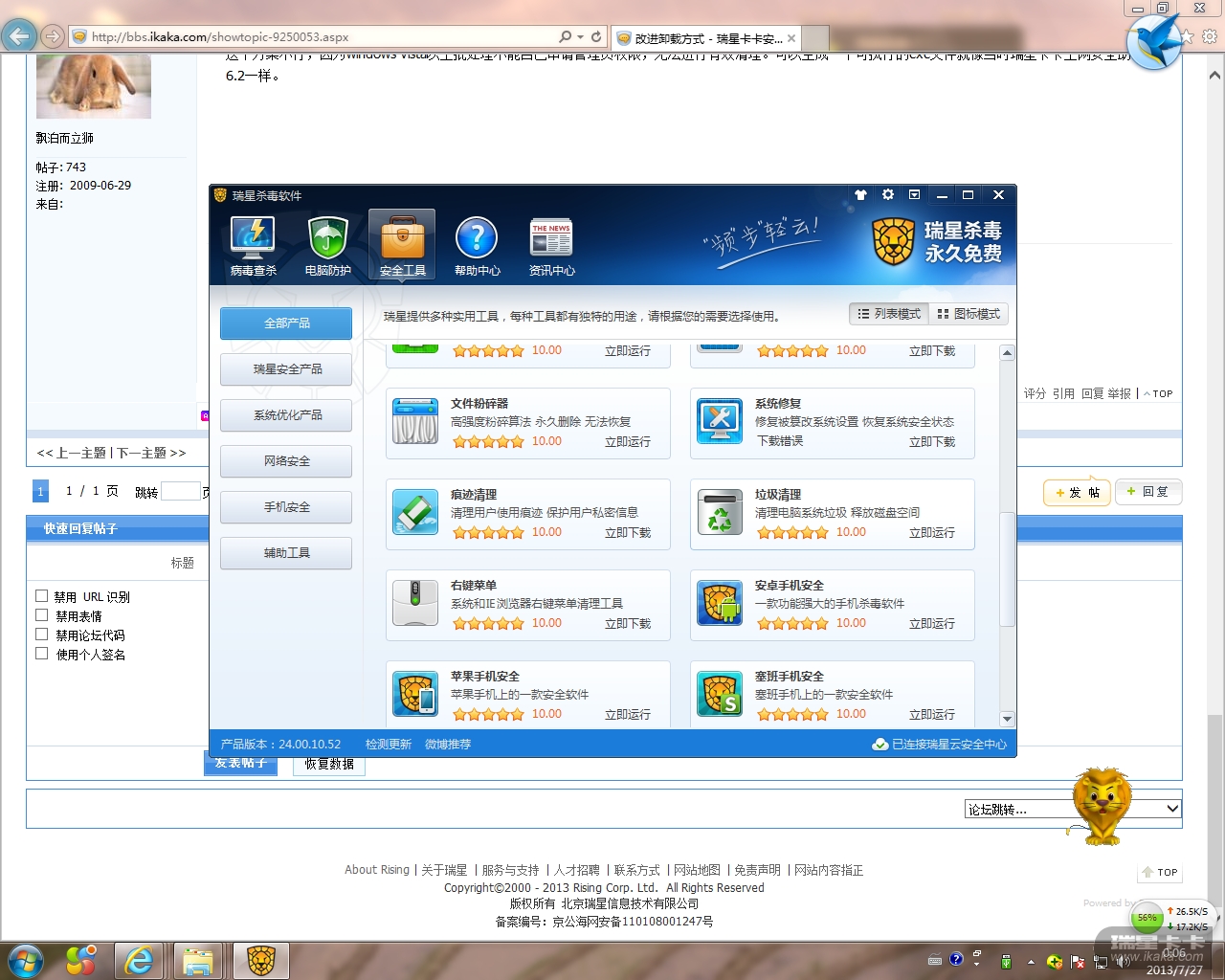Click the lion mascot on the forum page
The width and height of the screenshot is (1225, 980).
(1101, 806)
